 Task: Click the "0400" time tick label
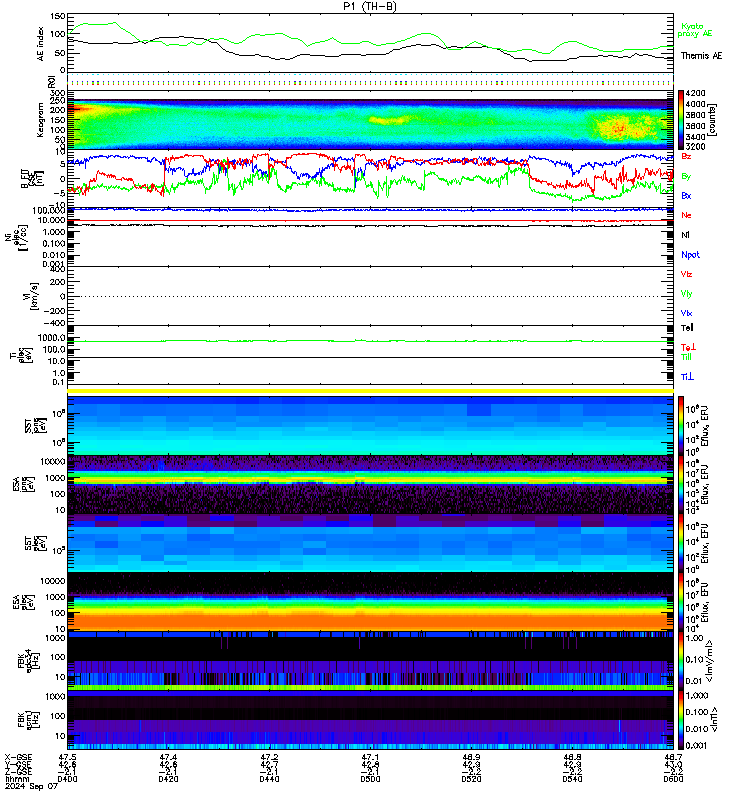pyautogui.click(x=67, y=779)
